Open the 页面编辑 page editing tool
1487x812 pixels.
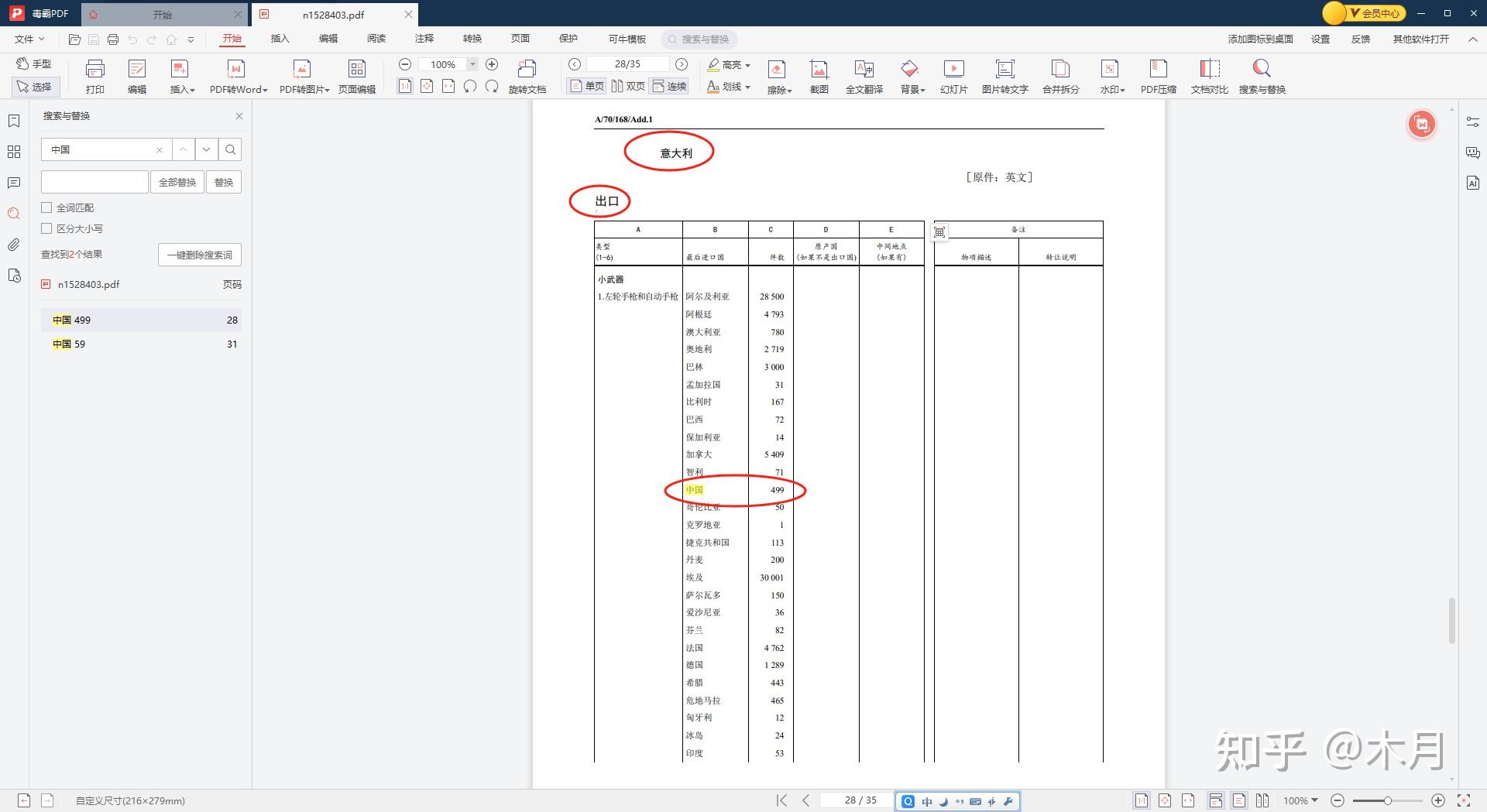tap(357, 76)
